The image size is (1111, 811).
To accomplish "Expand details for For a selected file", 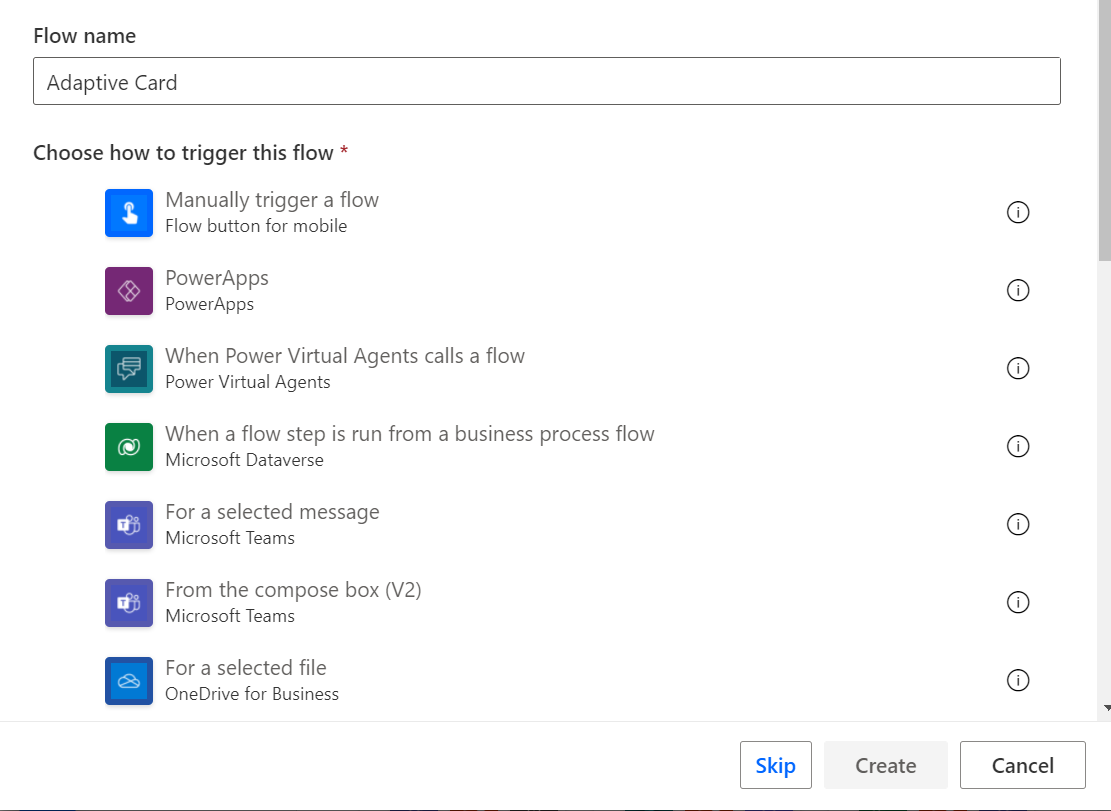I will pyautogui.click(x=1018, y=680).
